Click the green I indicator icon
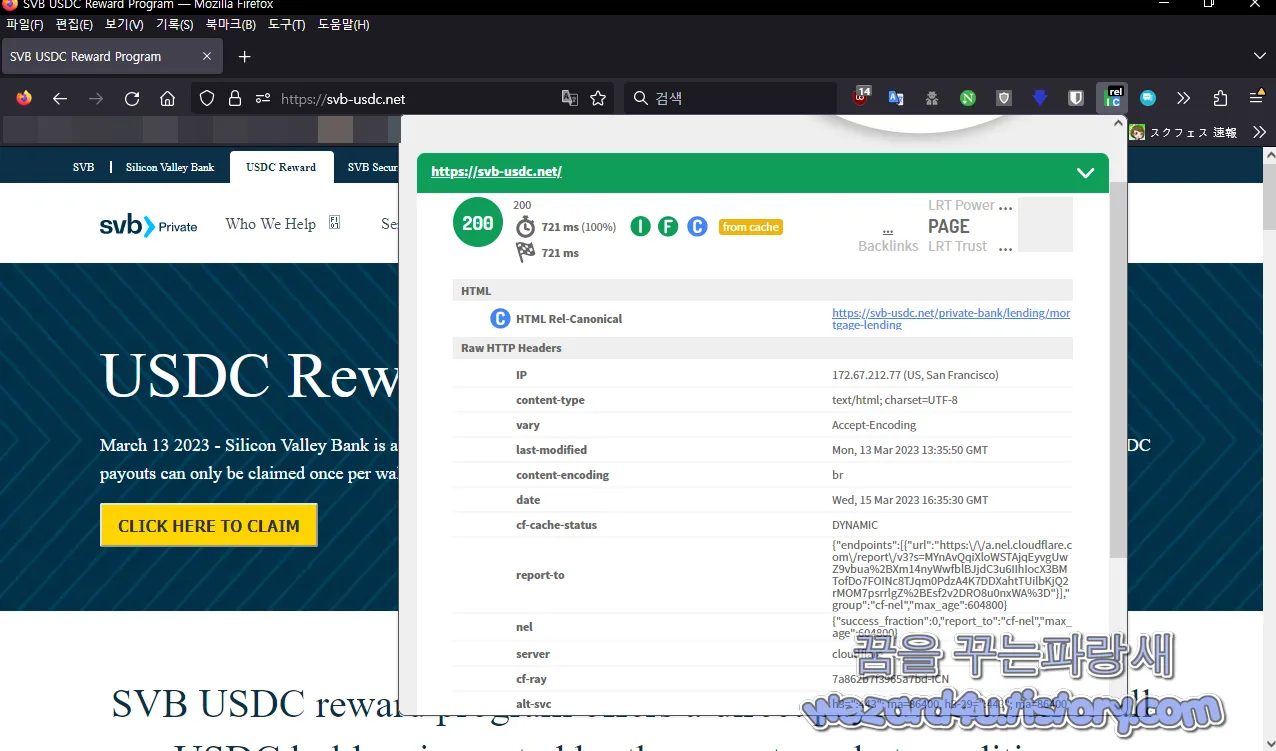 click(640, 227)
